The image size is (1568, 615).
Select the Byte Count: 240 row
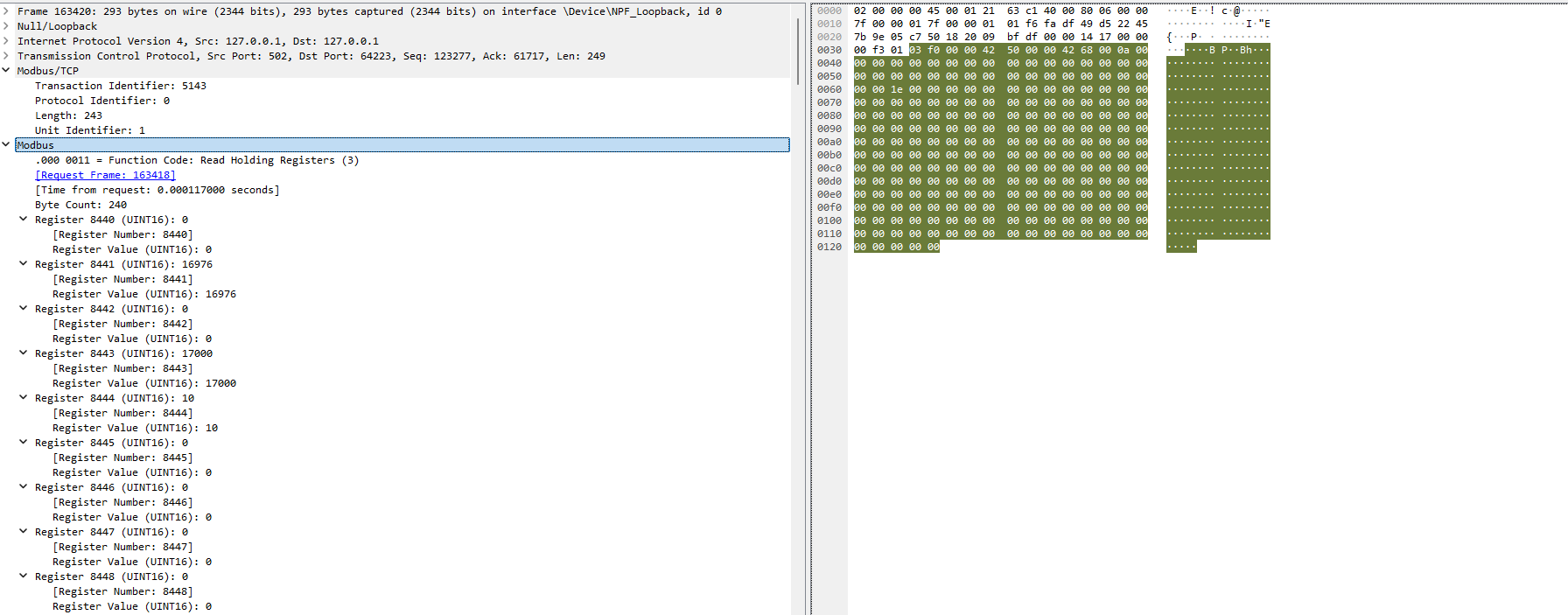80,205
